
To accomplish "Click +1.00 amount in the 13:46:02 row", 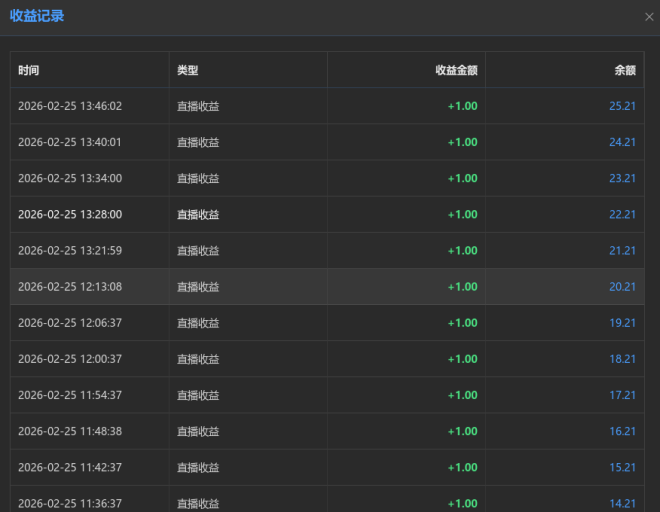I will tap(462, 106).
